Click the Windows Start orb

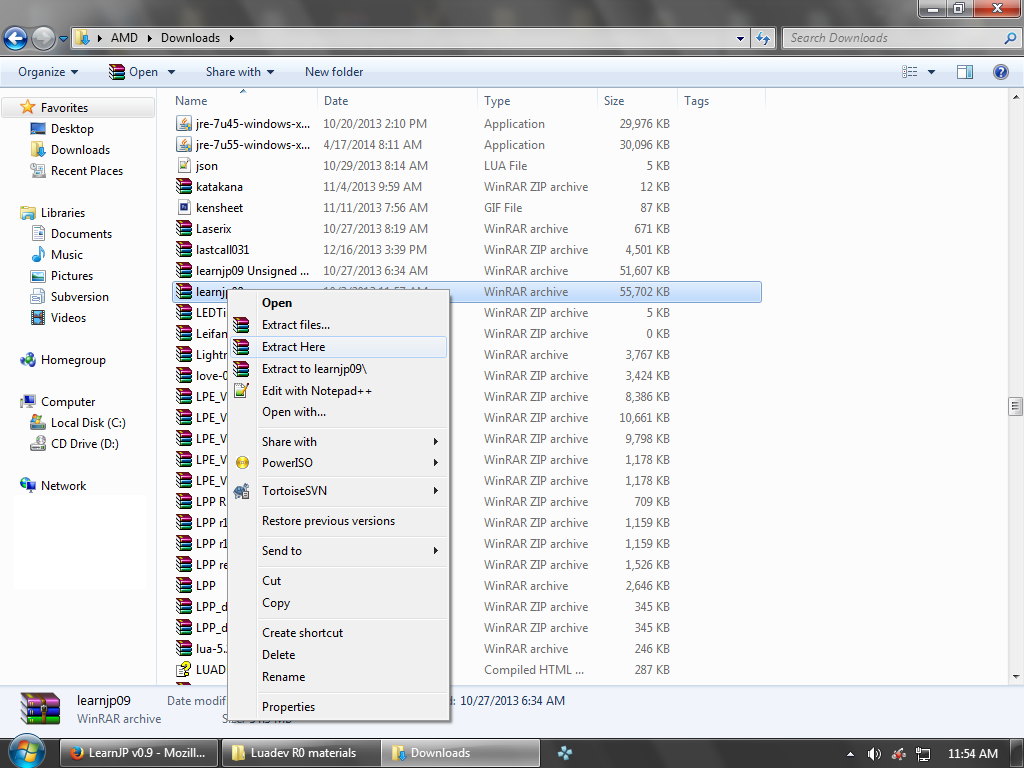pyautogui.click(x=27, y=752)
